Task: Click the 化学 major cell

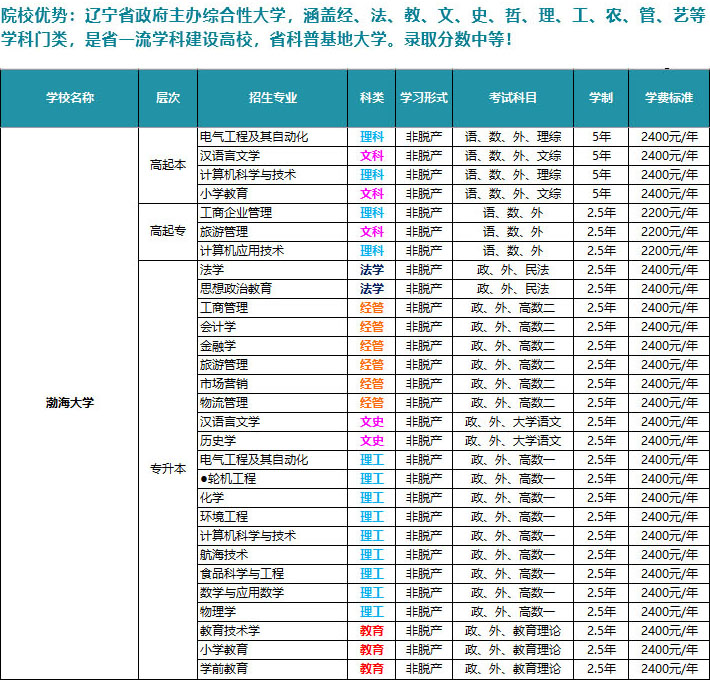Action: (x=273, y=498)
